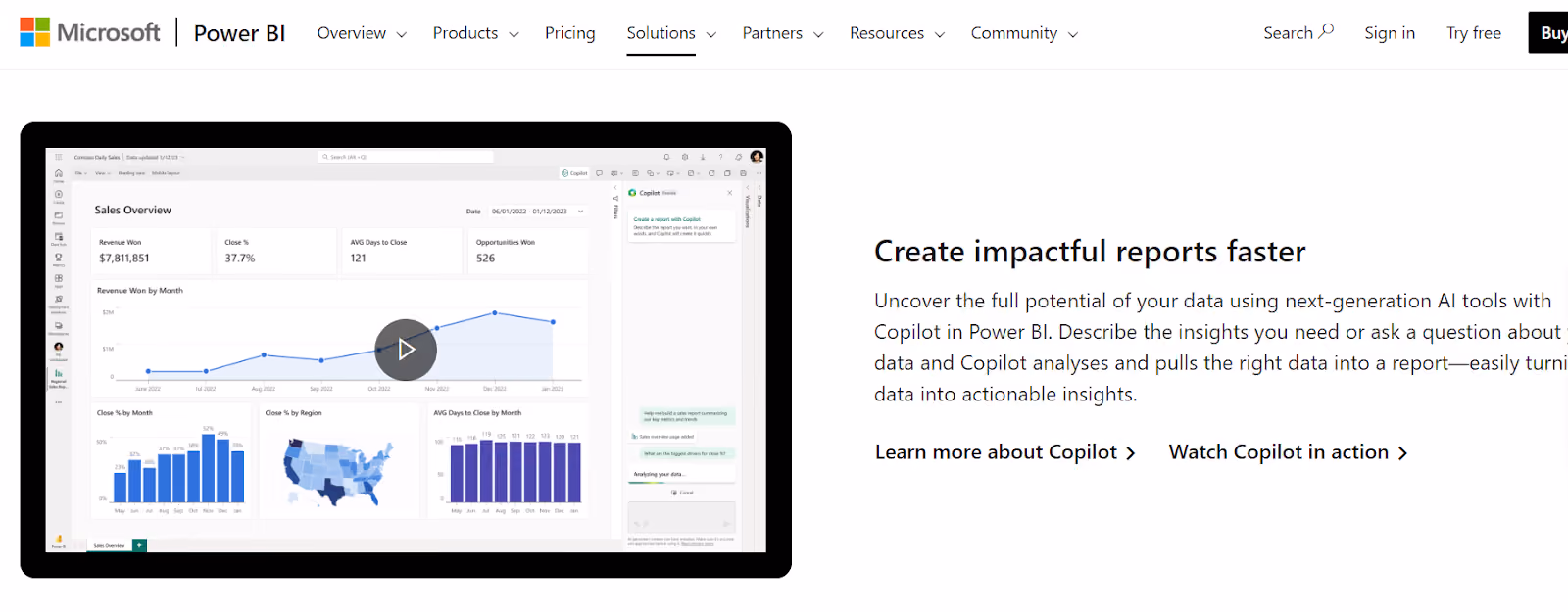1568x612 pixels.
Task: Open the Resources dropdown
Action: click(898, 33)
